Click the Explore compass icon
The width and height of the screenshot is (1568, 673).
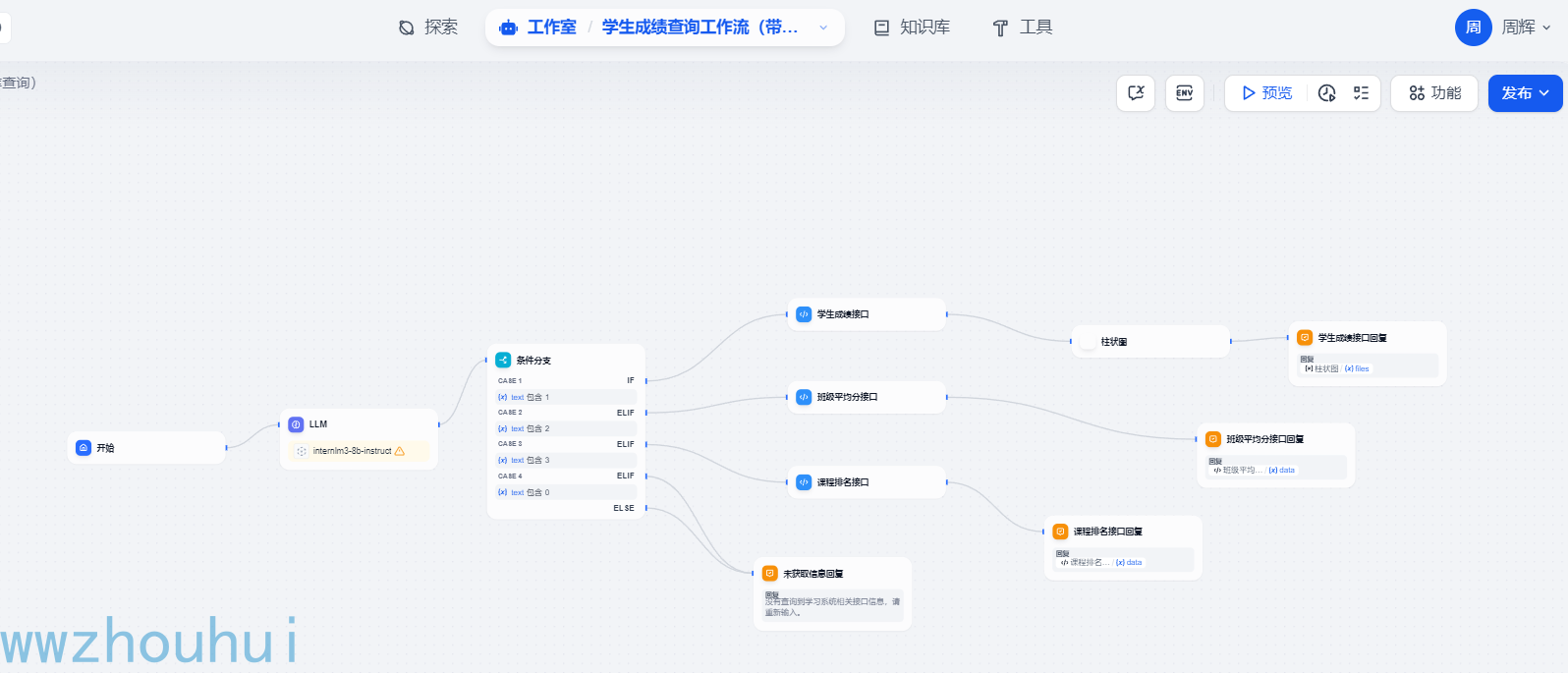click(x=407, y=28)
